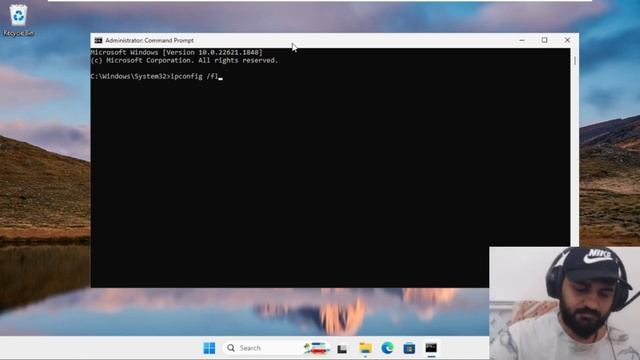This screenshot has width=640, height=360.
Task: Click the Command Prompt taskbar icon
Action: 431,348
